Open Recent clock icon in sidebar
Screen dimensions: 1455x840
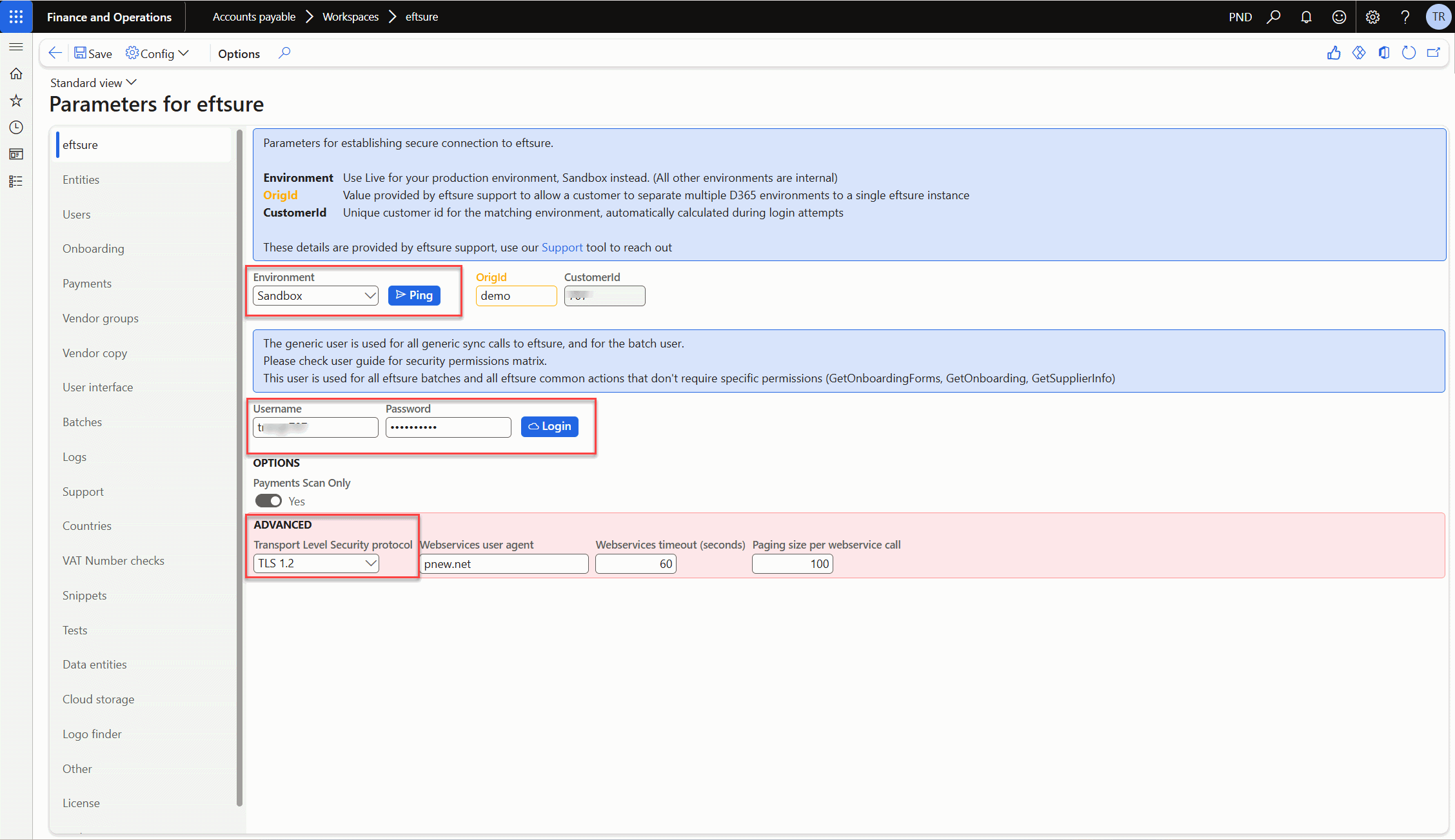coord(16,128)
